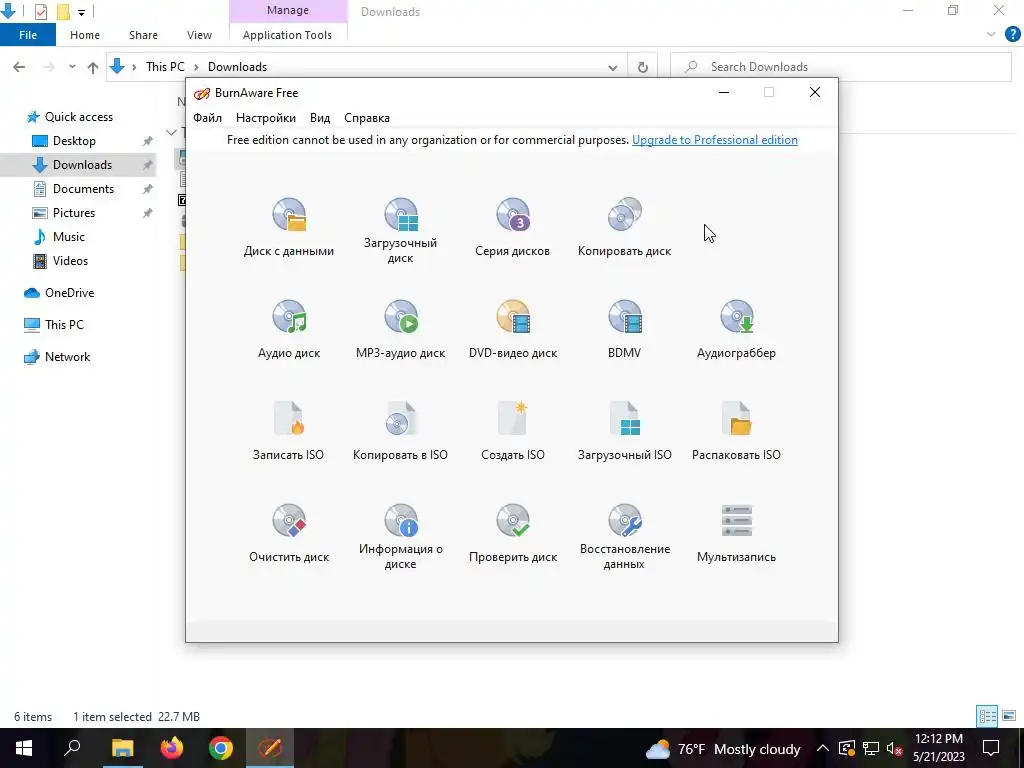Viewport: 1024px width, 768px height.
Task: Go up one folder level in Explorer
Action: point(93,67)
